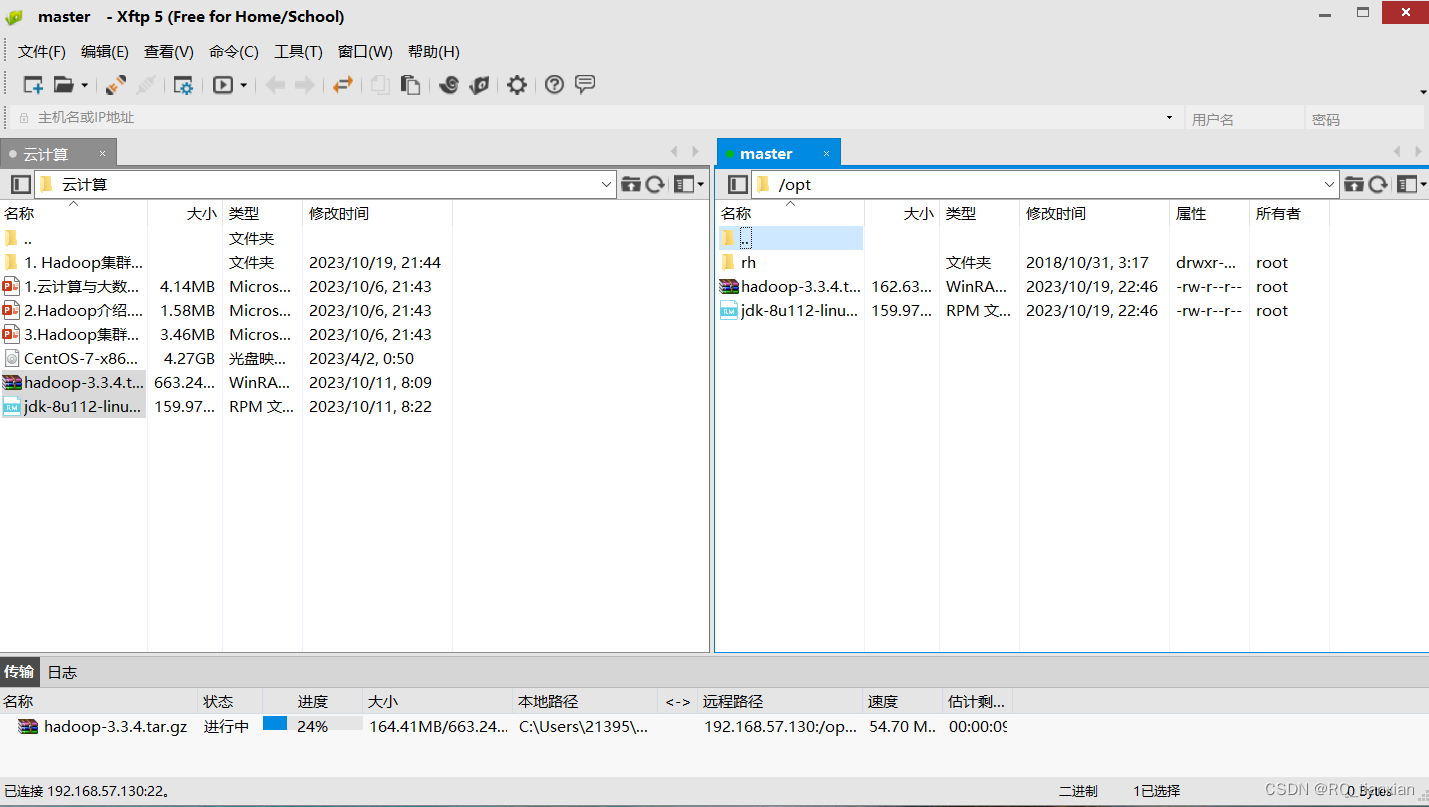Click the 密码 password field
1429x807 pixels.
coord(1364,119)
